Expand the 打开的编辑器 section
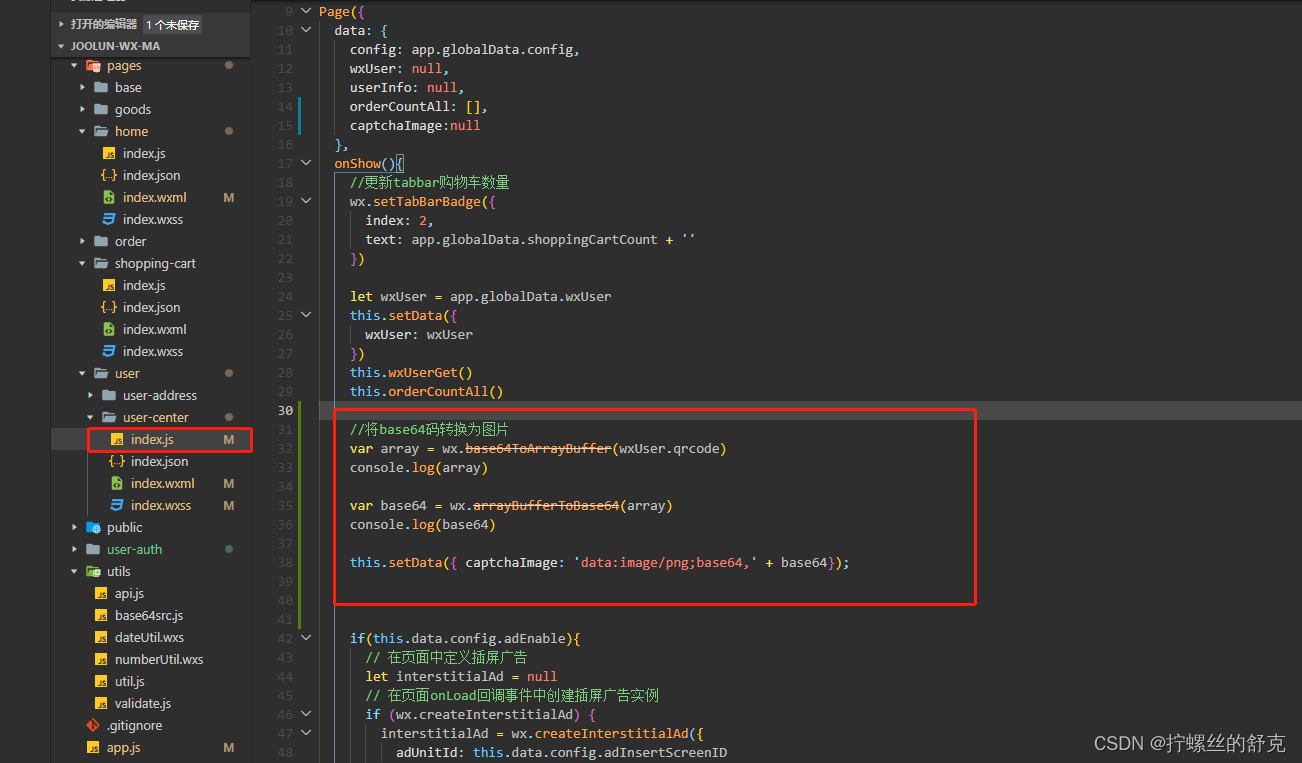 point(62,24)
